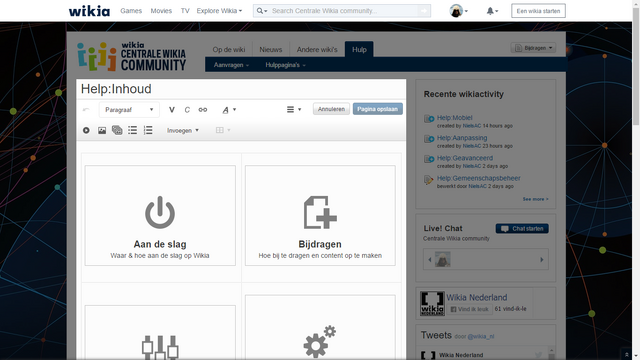
Task: Click the Annuleren button
Action: coord(331,109)
